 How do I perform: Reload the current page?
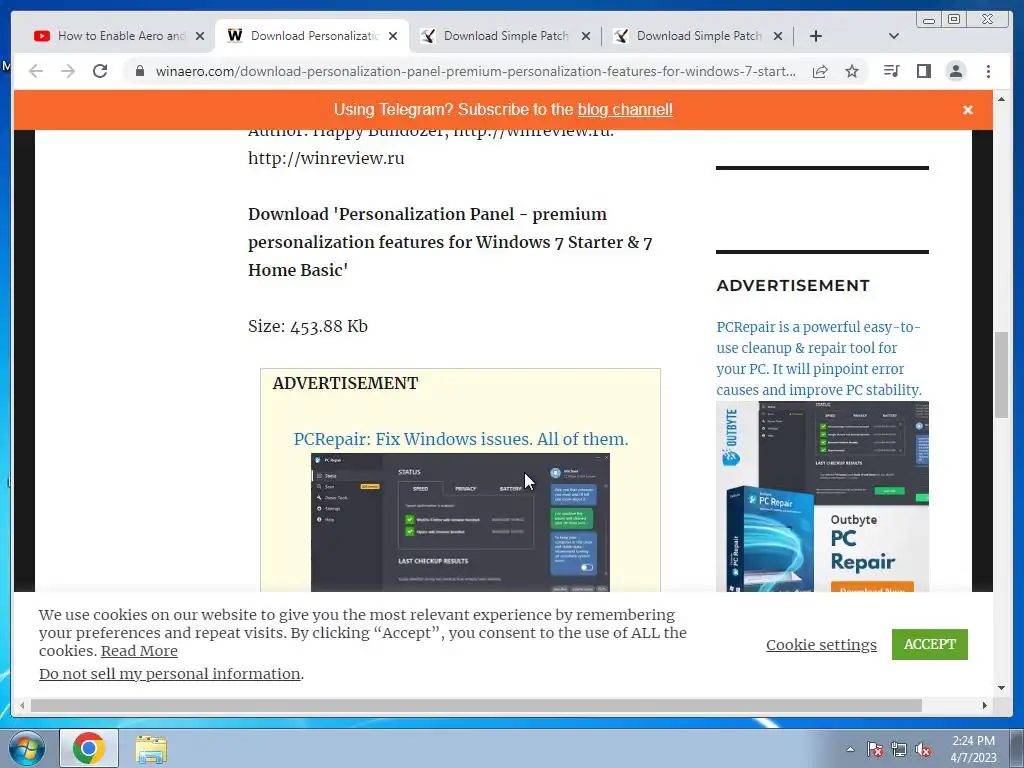(100, 71)
